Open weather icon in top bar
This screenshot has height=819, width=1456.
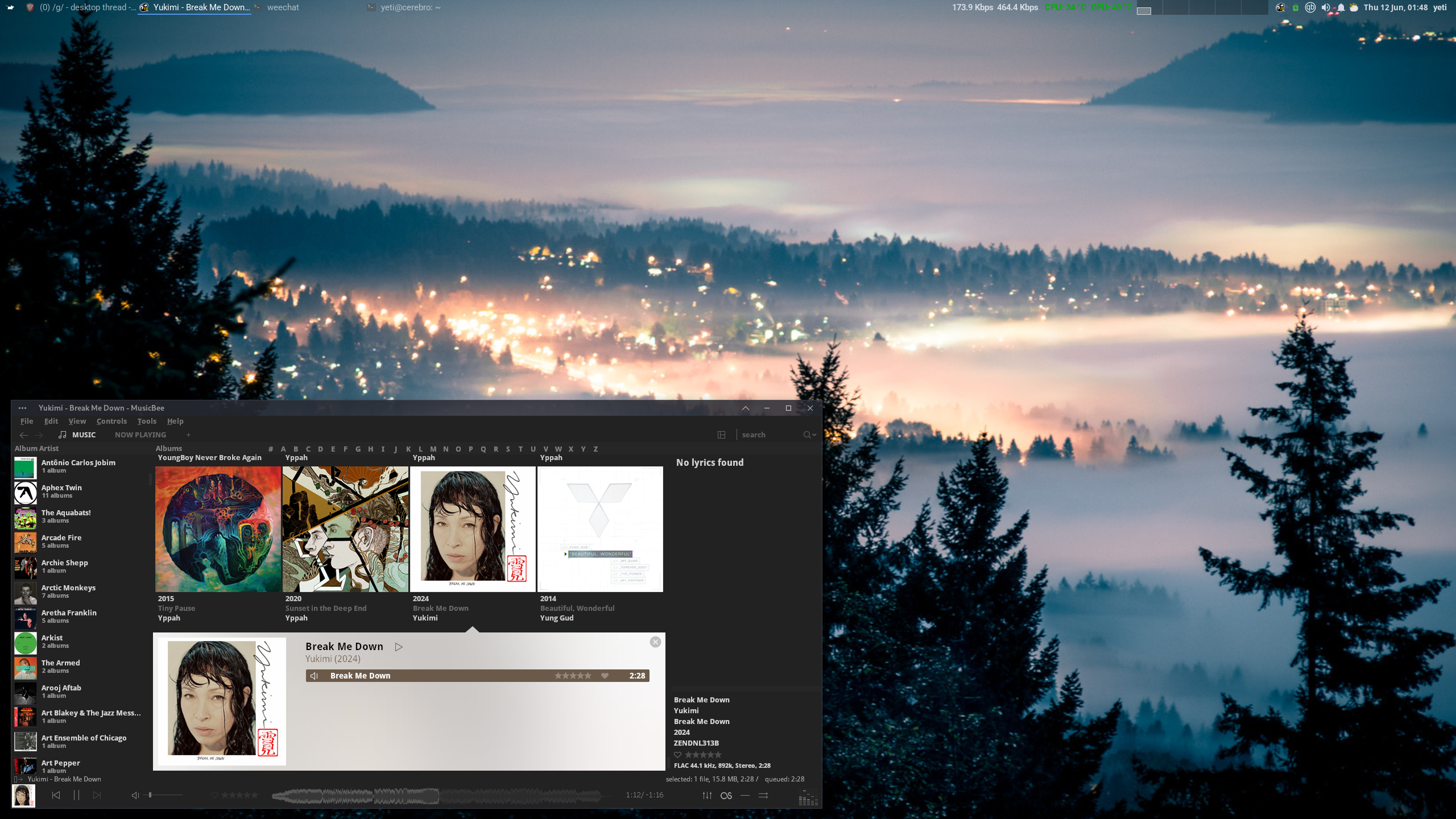(1354, 7)
